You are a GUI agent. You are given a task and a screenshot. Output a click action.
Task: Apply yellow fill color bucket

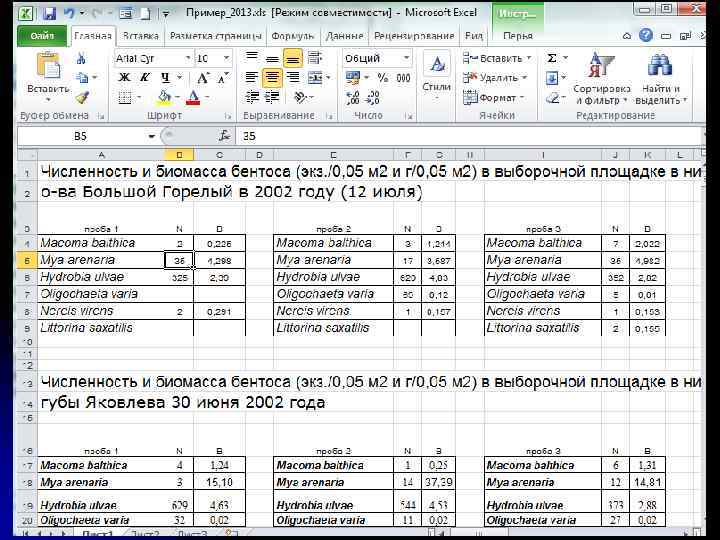pyautogui.click(x=164, y=97)
